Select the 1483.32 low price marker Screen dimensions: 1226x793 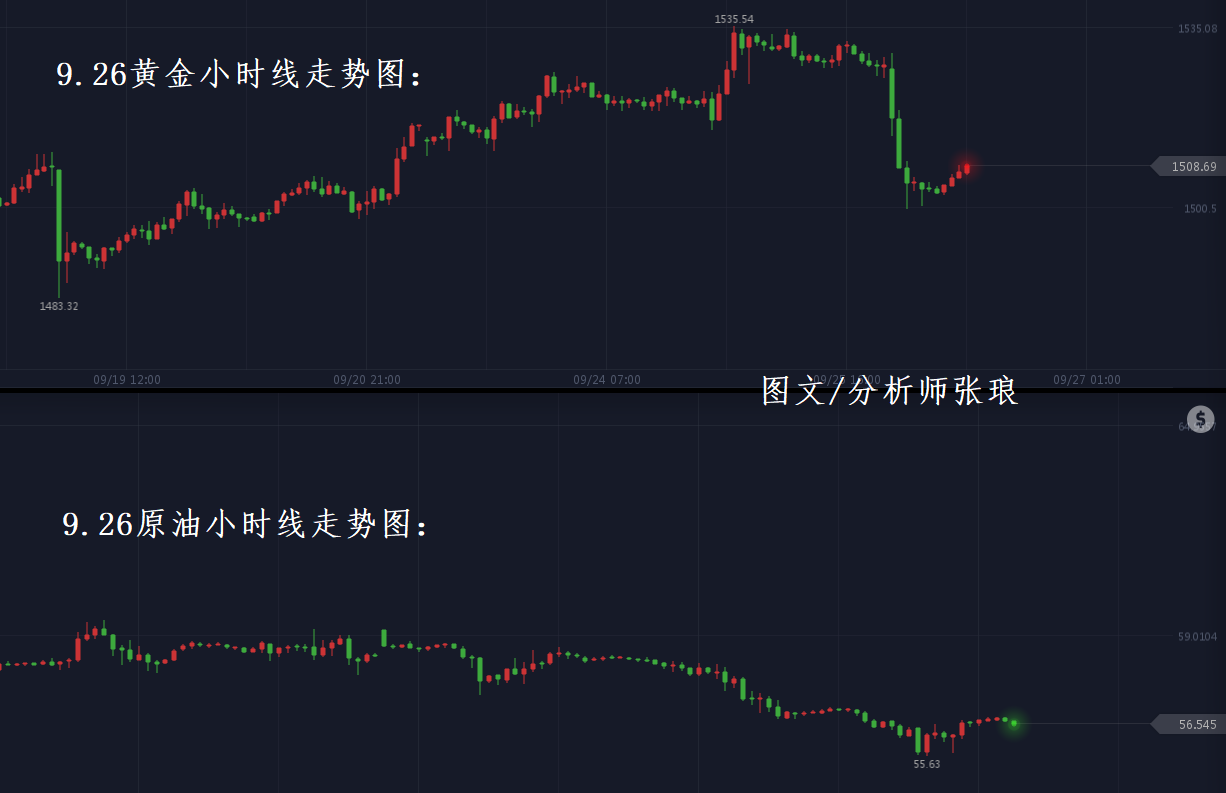(x=59, y=306)
